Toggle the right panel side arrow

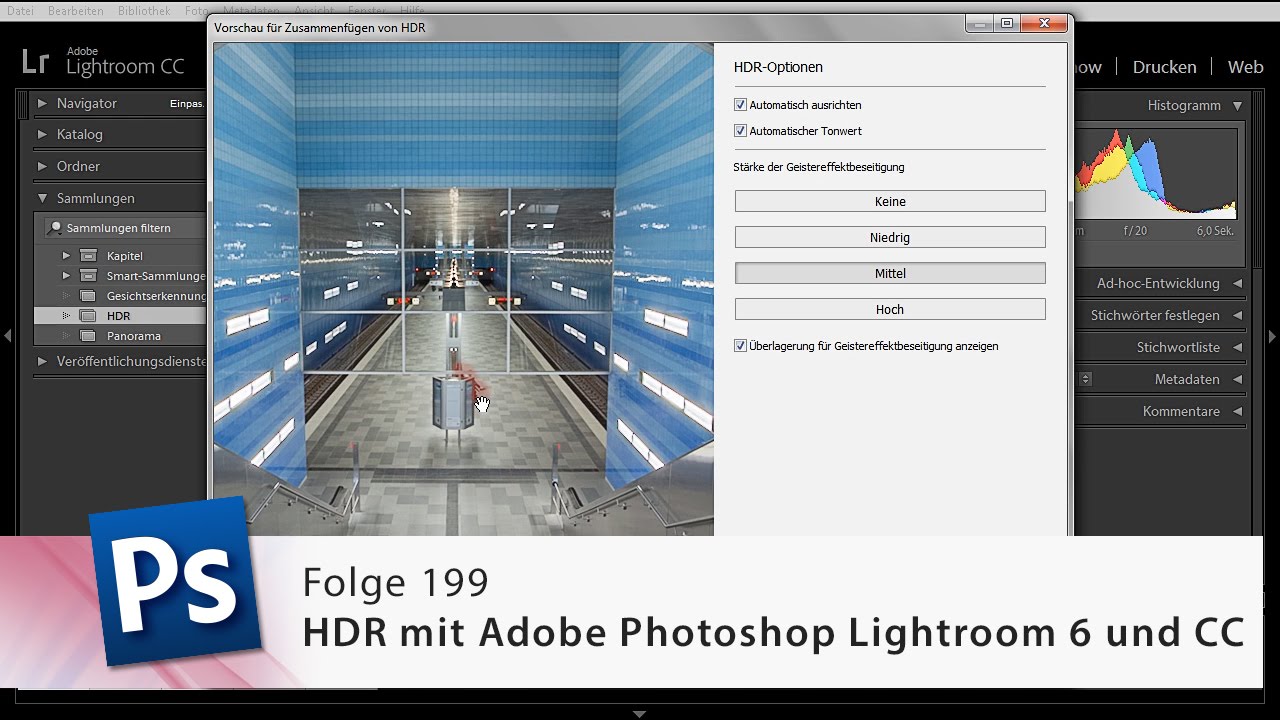coord(1272,337)
